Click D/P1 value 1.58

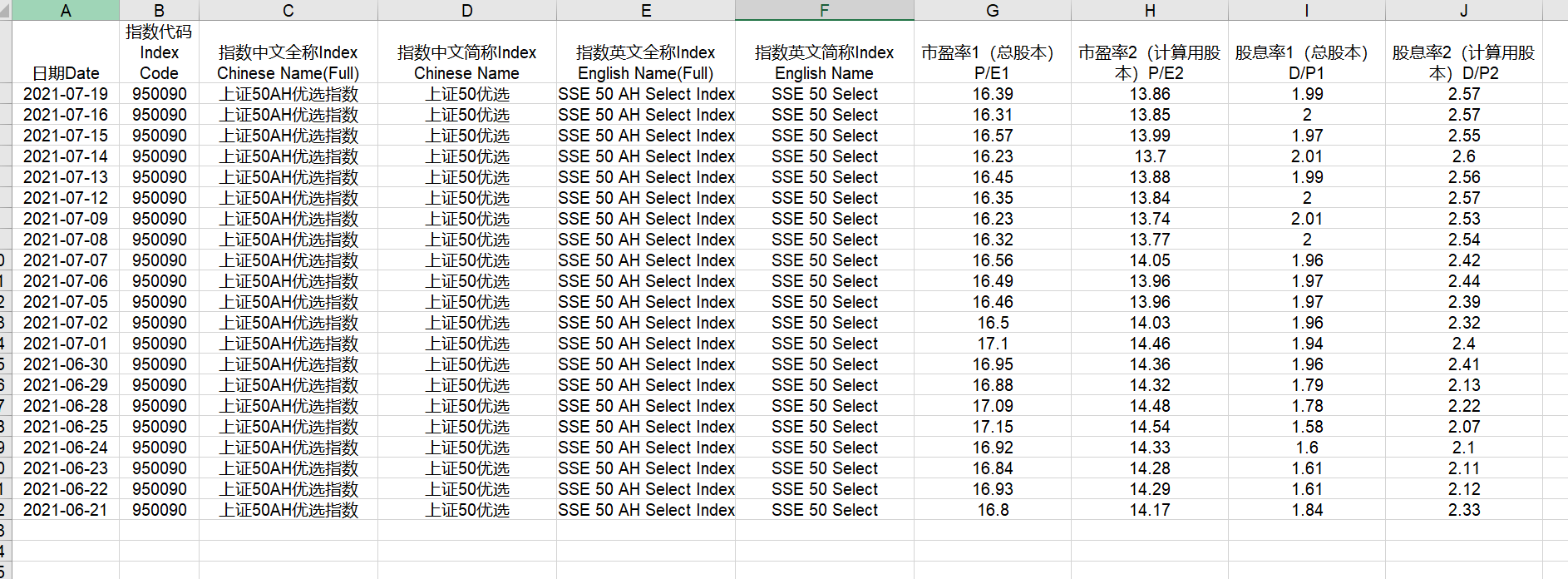(1307, 427)
